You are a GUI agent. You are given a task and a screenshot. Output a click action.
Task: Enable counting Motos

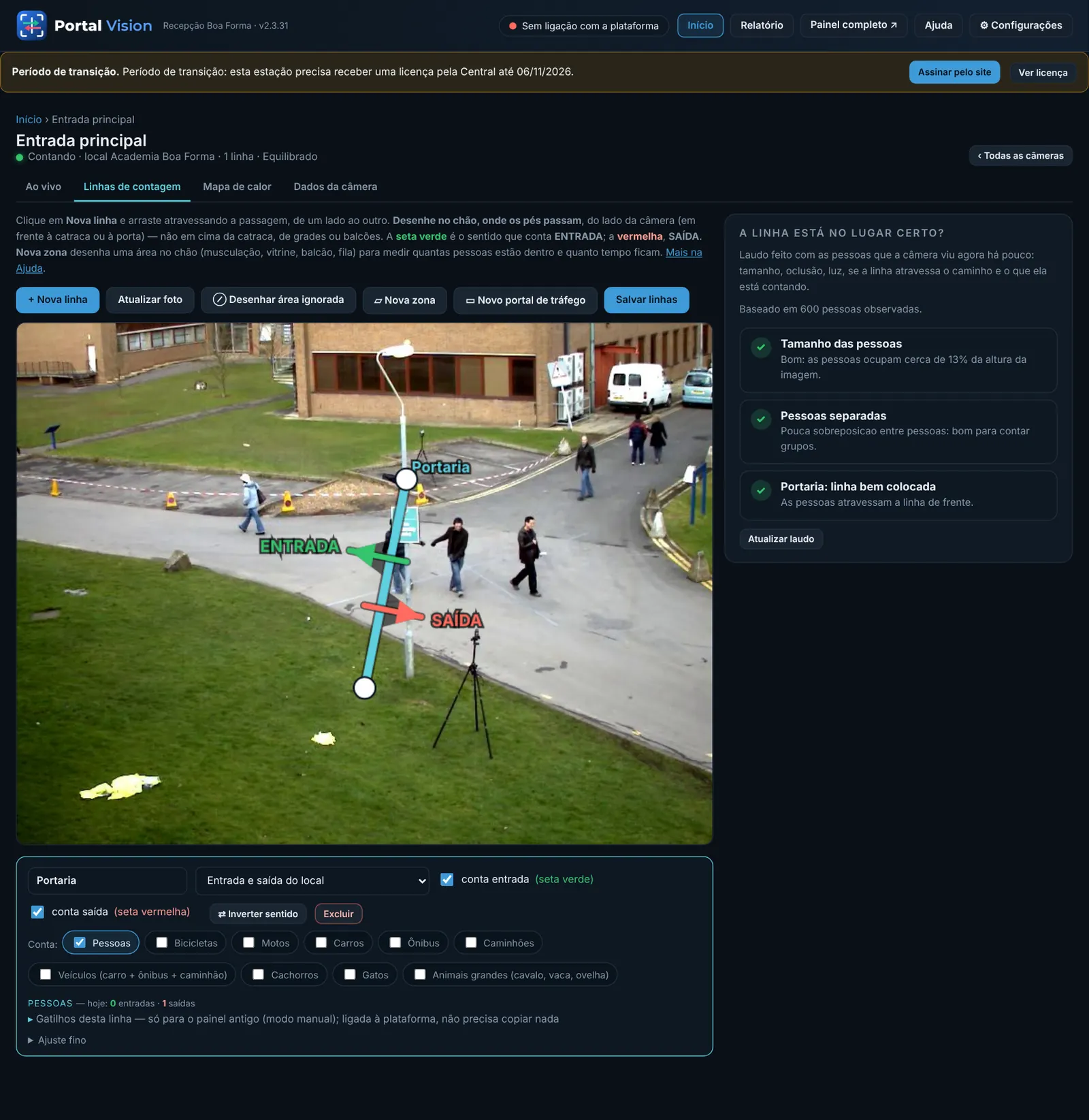point(249,942)
